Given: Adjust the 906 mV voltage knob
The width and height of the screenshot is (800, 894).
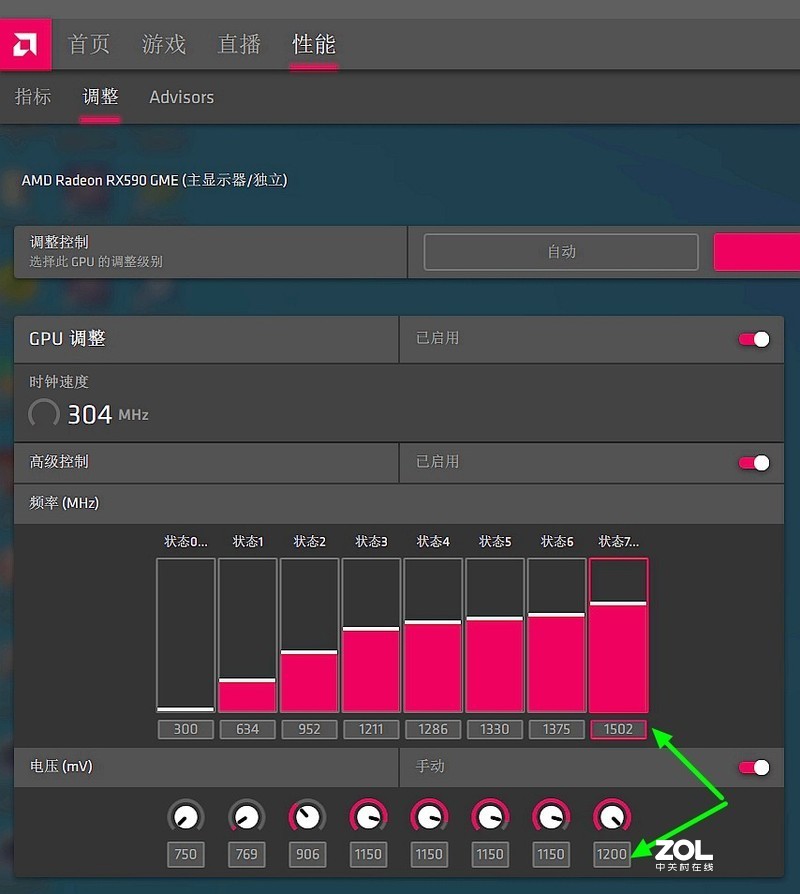Looking at the screenshot, I should click(307, 814).
